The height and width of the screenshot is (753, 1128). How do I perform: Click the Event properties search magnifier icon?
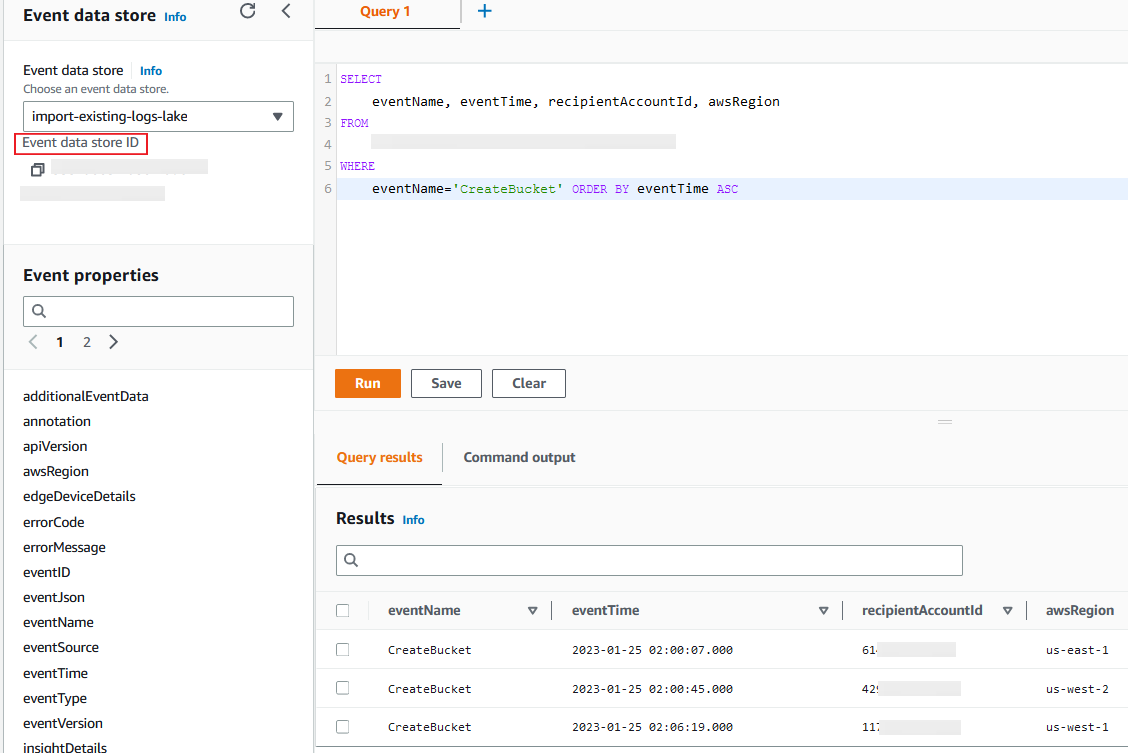(36, 311)
